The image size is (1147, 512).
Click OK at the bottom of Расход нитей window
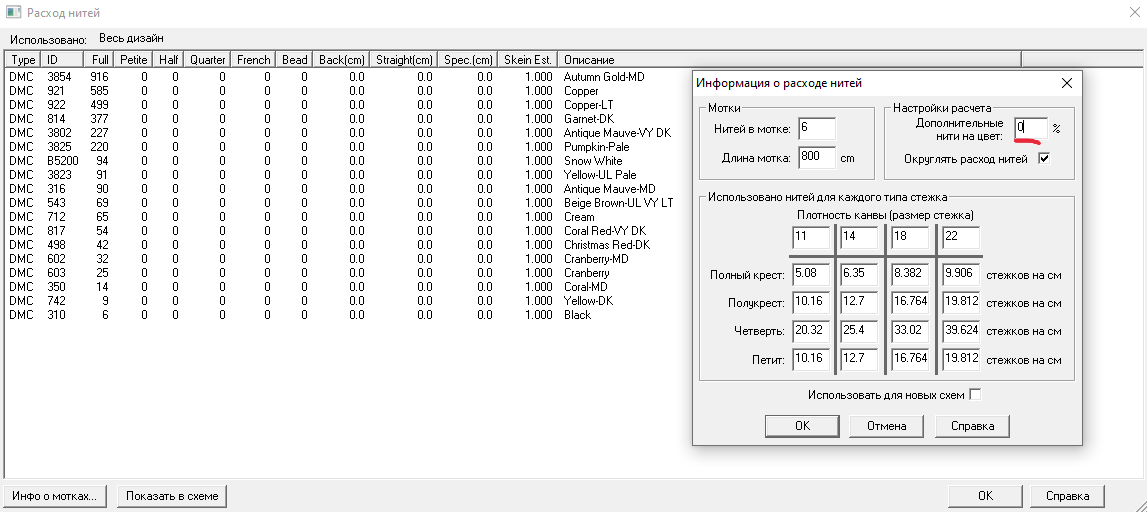985,495
